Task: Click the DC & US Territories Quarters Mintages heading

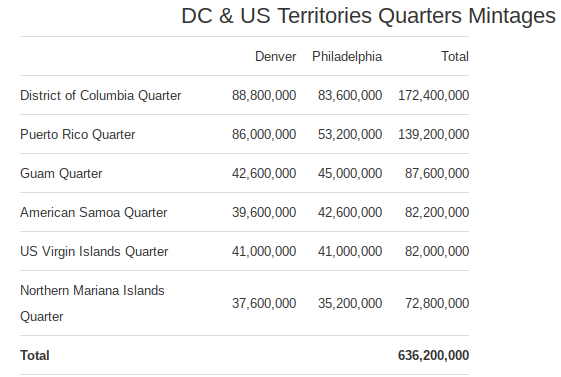Action: (x=369, y=16)
